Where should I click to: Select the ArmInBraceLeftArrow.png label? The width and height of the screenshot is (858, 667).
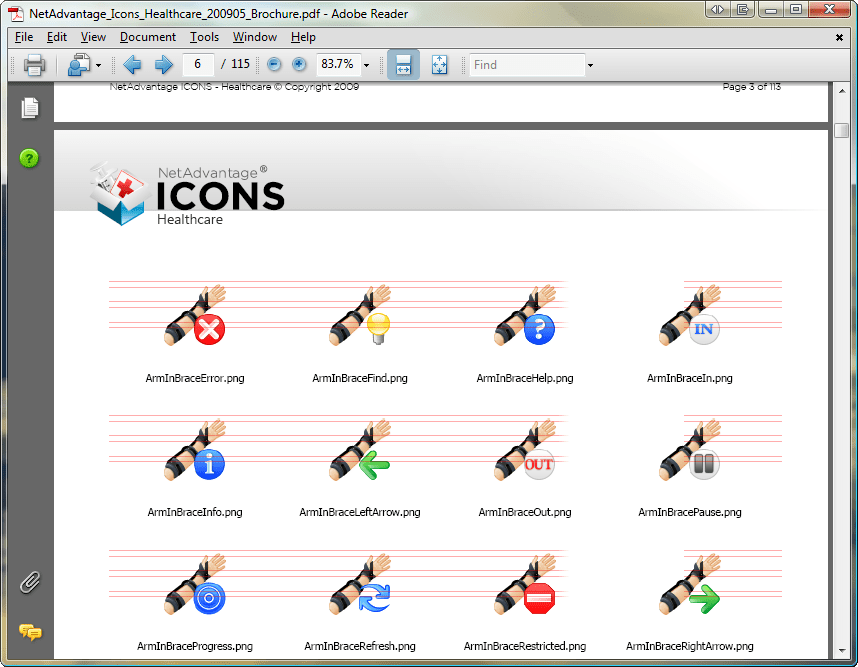[x=360, y=512]
